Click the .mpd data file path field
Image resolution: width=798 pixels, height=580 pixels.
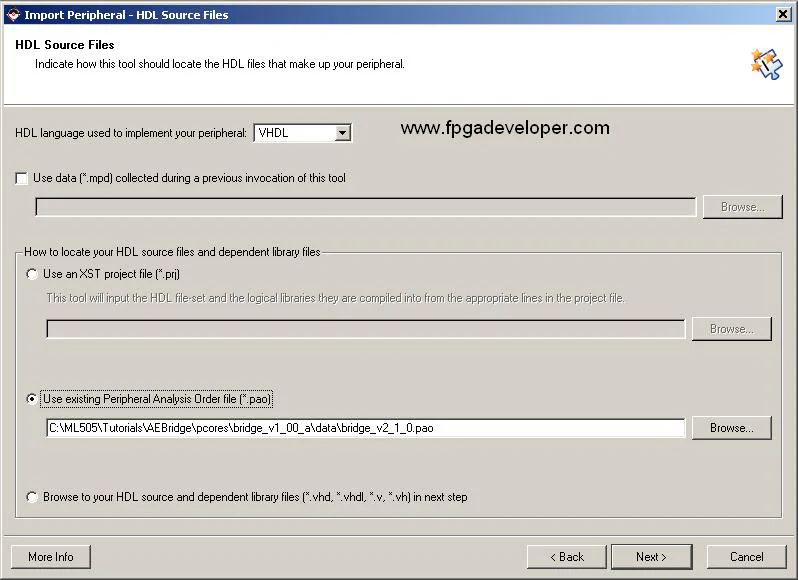coord(365,207)
